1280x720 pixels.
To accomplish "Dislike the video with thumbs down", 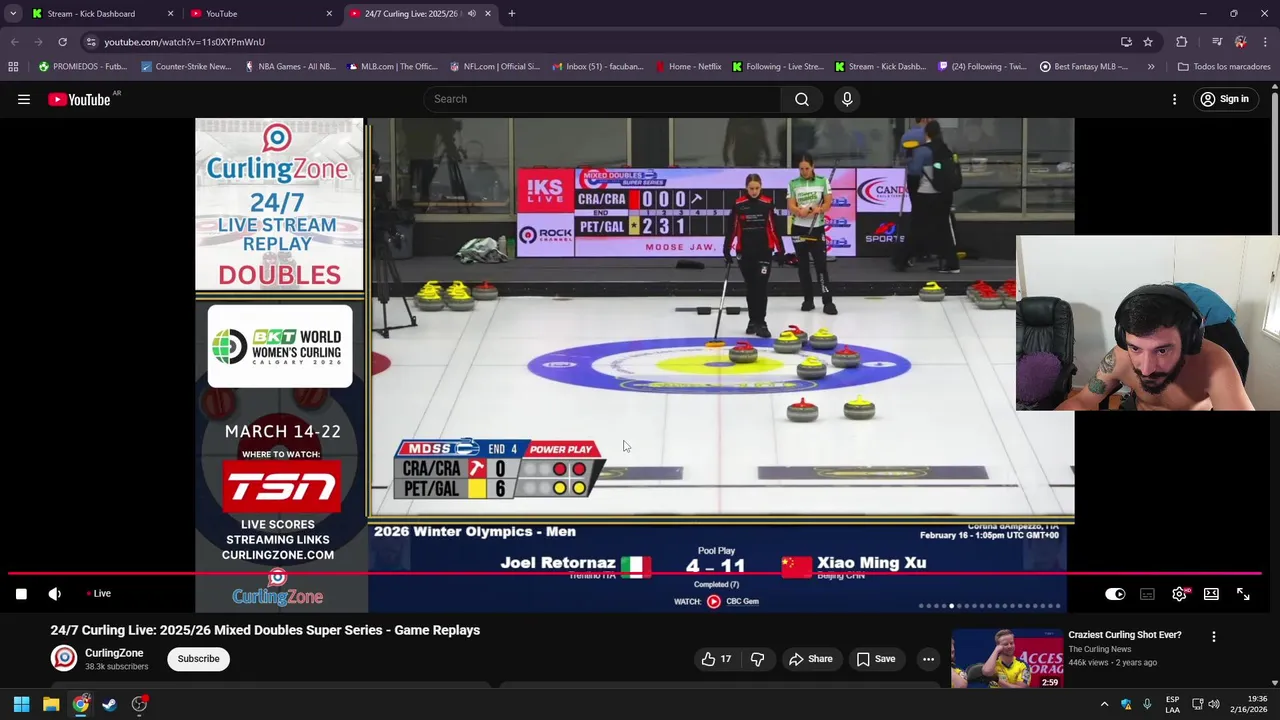I will tap(757, 659).
